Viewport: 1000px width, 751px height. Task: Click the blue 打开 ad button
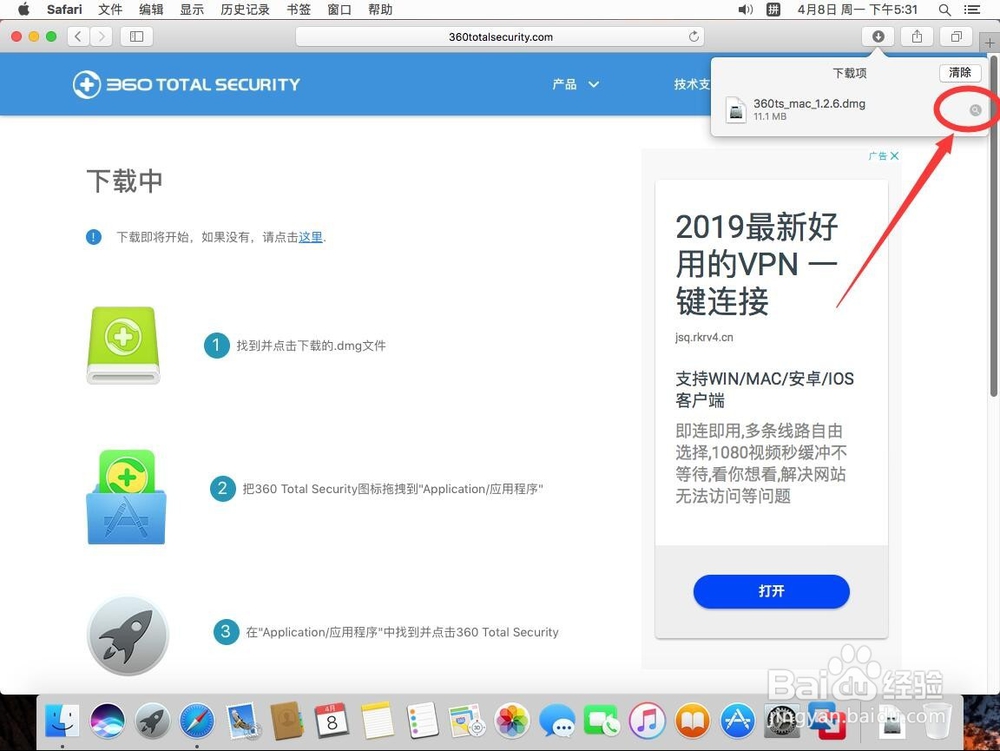(x=771, y=591)
